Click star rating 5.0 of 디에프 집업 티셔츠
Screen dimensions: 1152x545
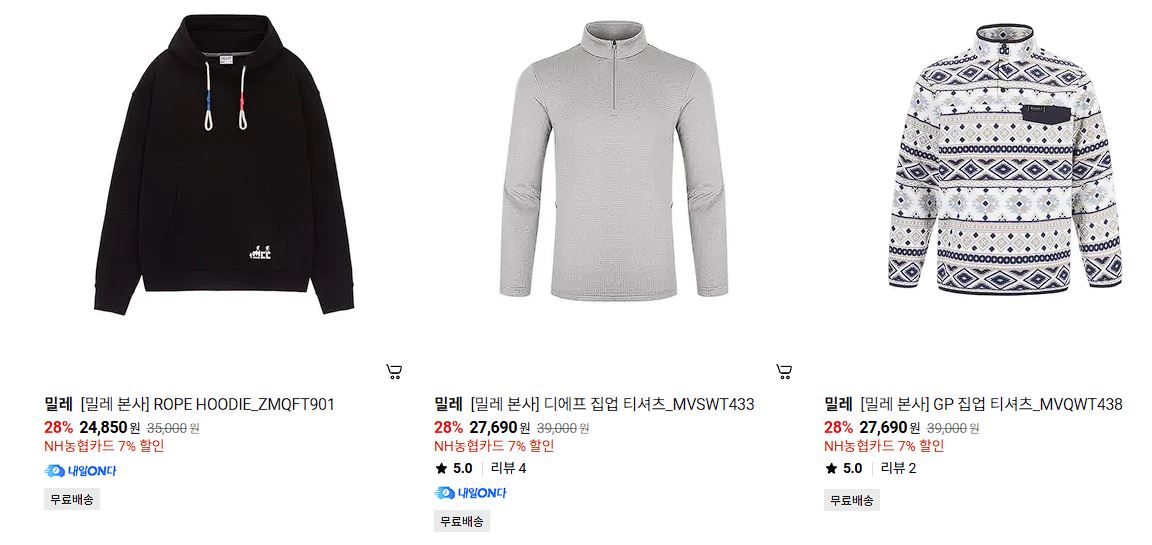[454, 469]
